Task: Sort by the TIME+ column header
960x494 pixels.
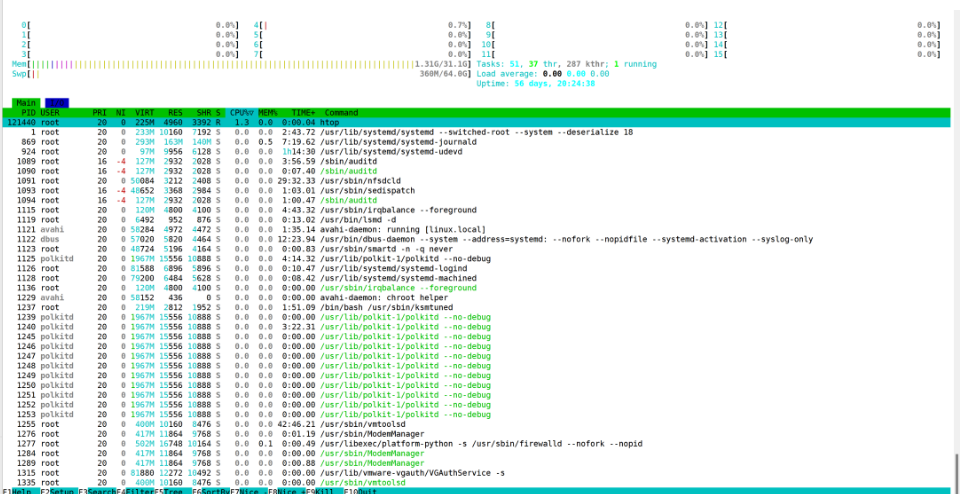Action: click(304, 113)
